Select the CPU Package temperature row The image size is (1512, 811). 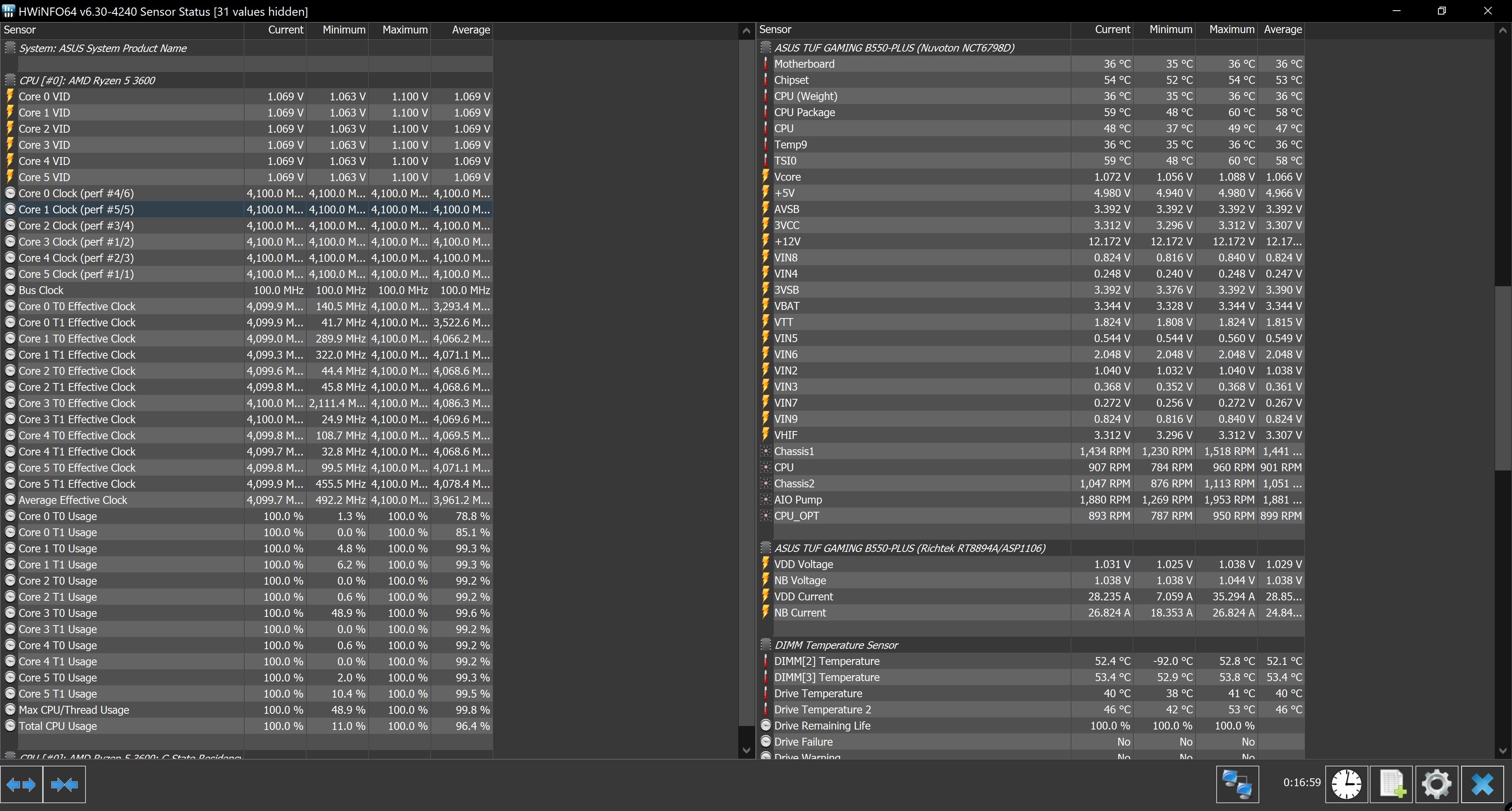(1031, 112)
